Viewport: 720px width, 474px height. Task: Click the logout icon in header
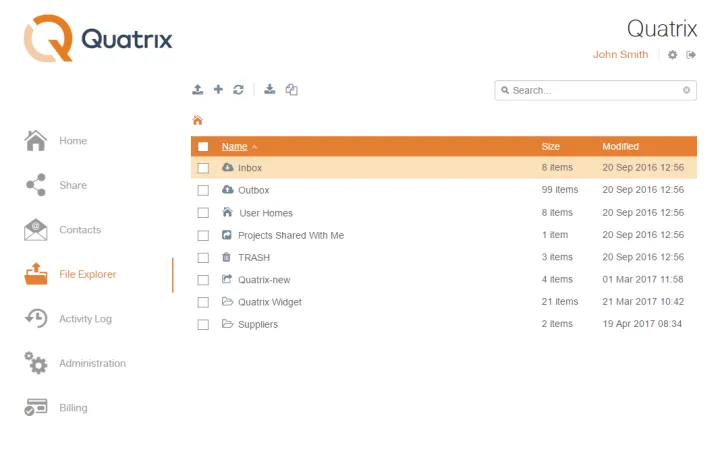[x=691, y=55]
